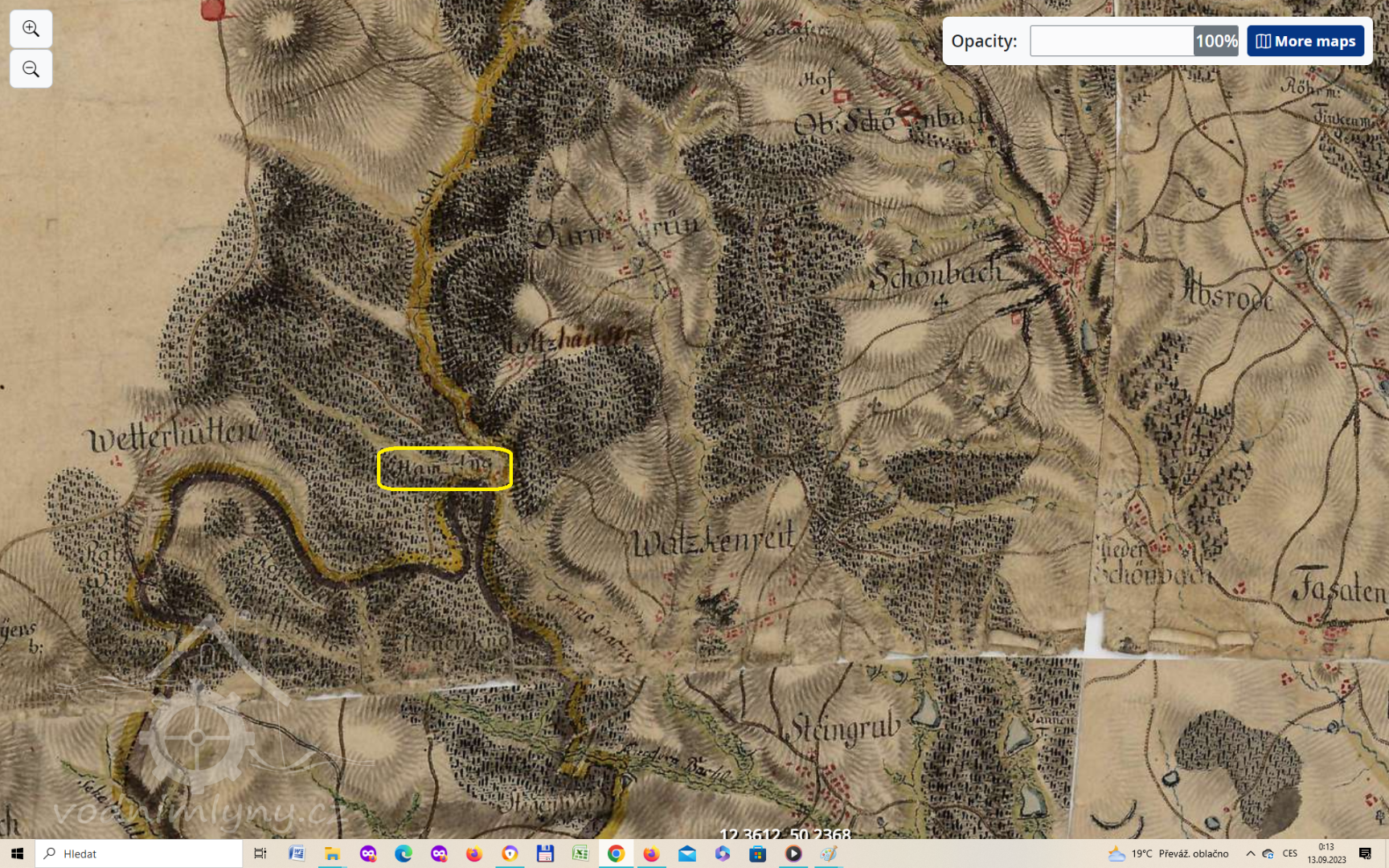Open the notification center

[x=1365, y=854]
